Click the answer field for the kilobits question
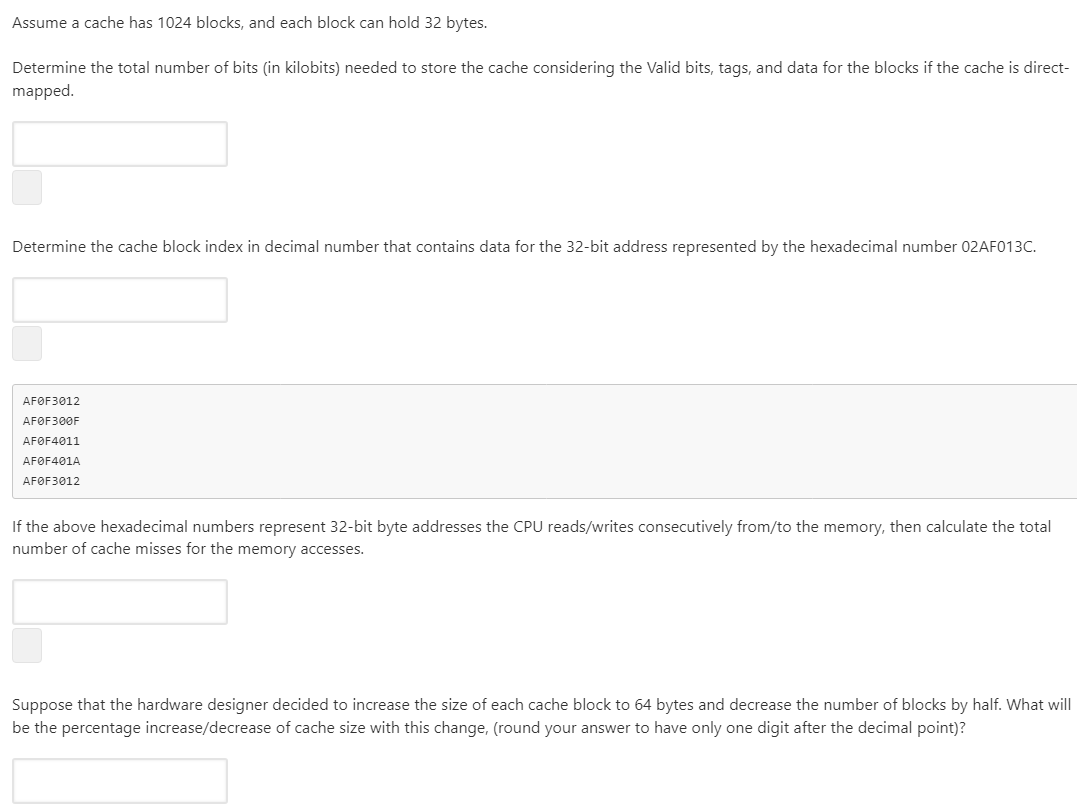1077x806 pixels. (119, 143)
